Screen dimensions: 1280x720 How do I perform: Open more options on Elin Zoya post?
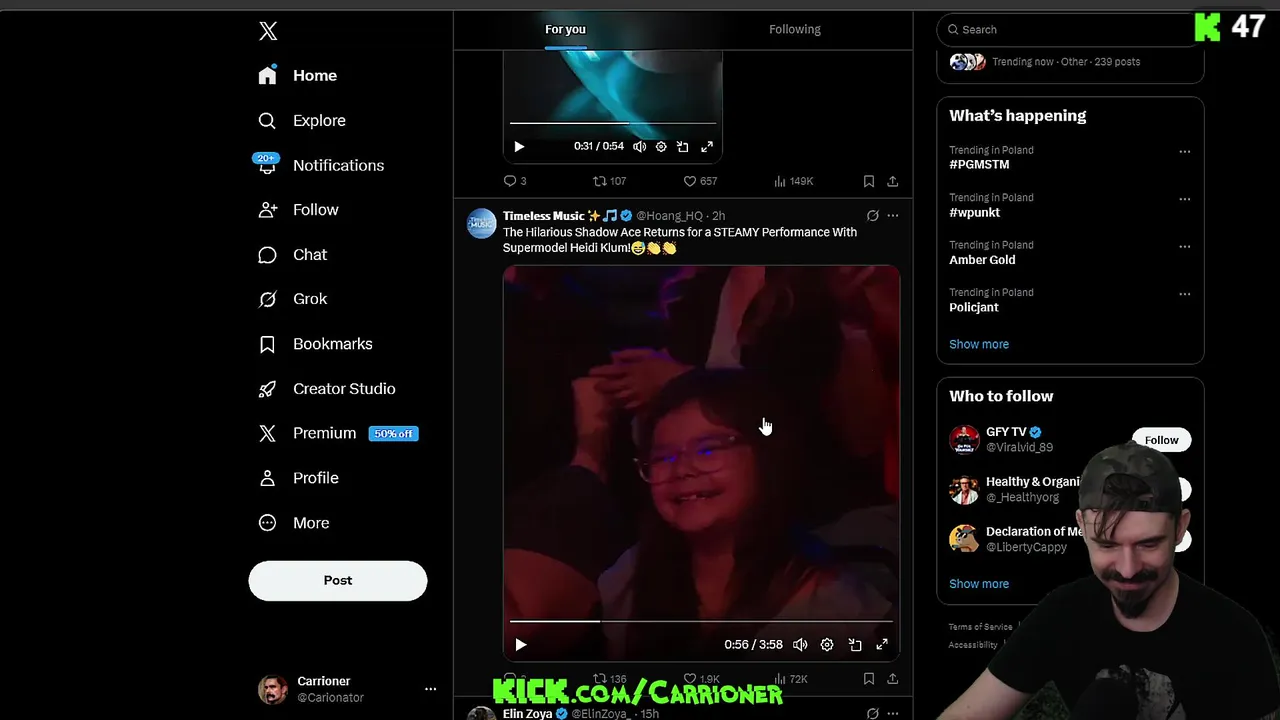[x=893, y=713]
